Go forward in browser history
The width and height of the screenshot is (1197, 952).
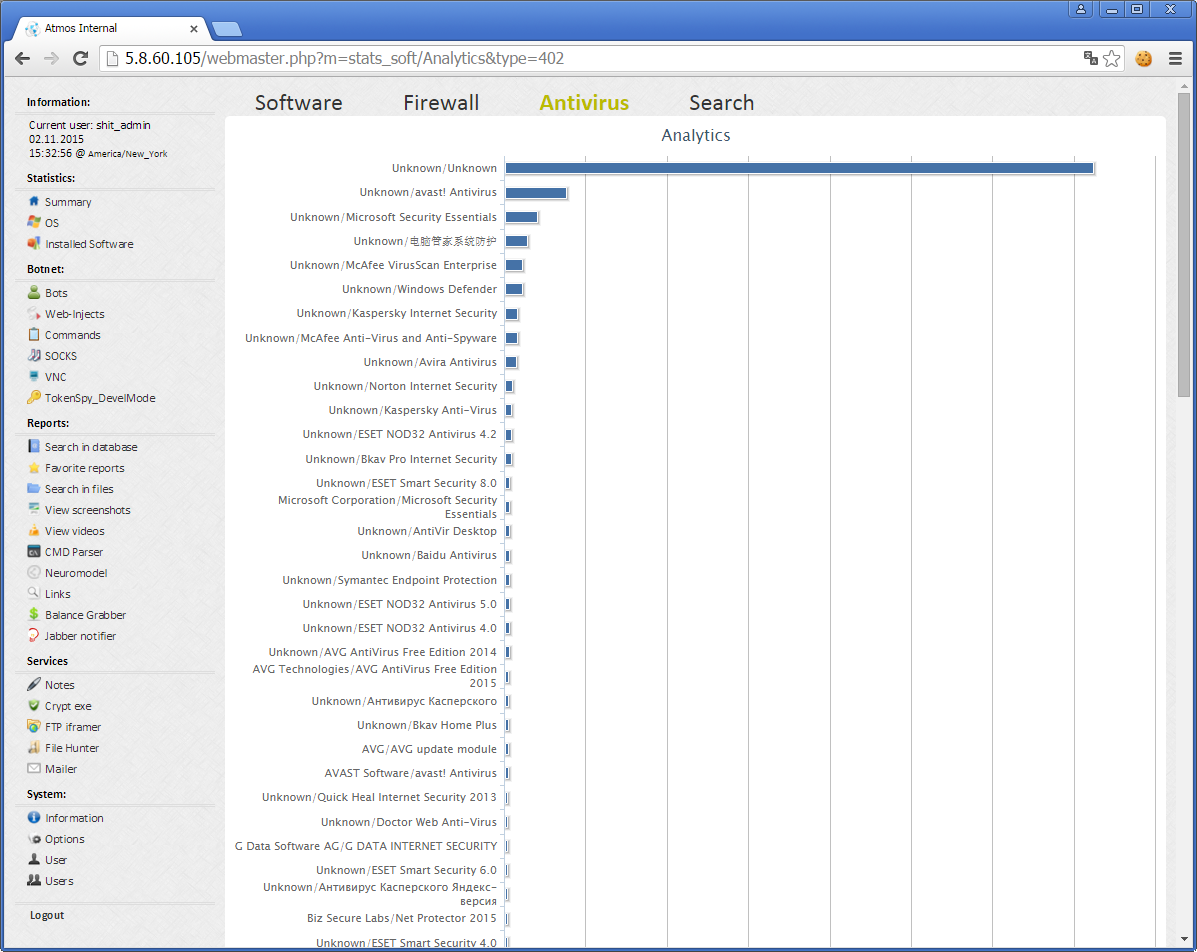click(x=51, y=58)
